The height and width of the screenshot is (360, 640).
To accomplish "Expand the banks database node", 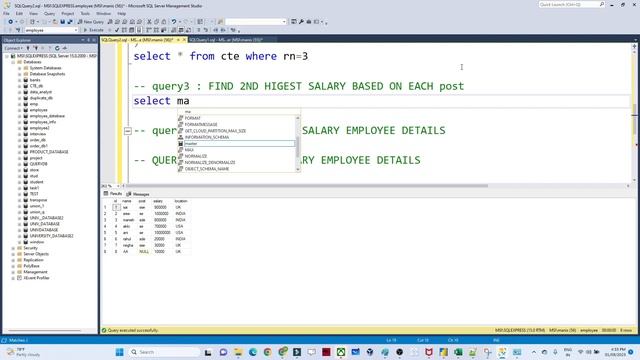I will [x=19, y=80].
